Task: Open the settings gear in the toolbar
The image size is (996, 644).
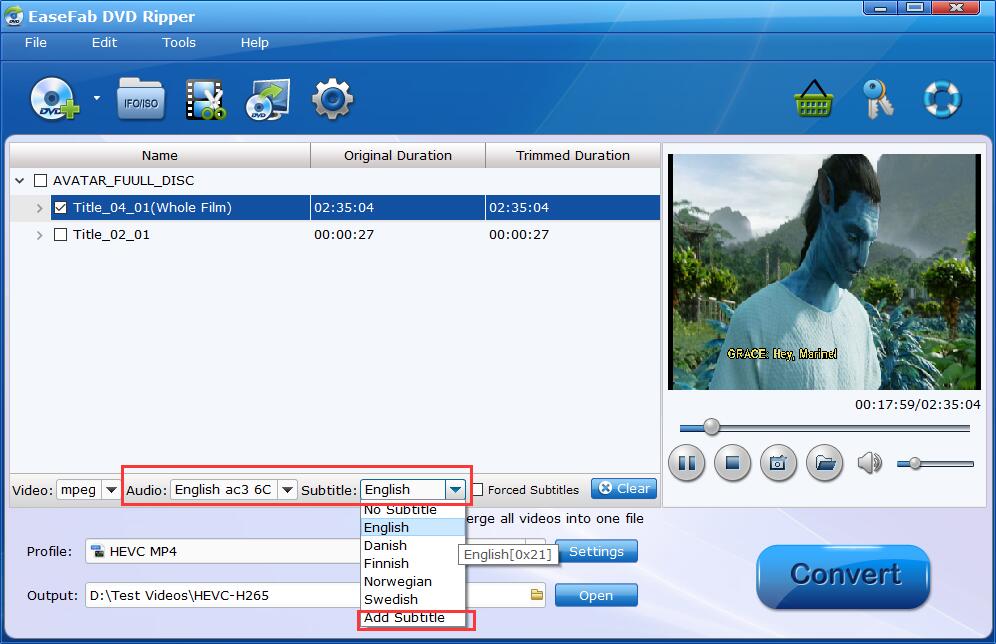Action: (333, 99)
